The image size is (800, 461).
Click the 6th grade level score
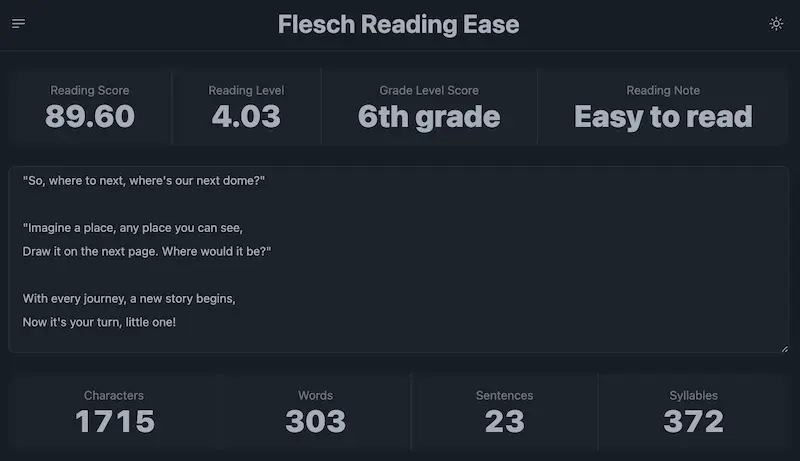(429, 117)
